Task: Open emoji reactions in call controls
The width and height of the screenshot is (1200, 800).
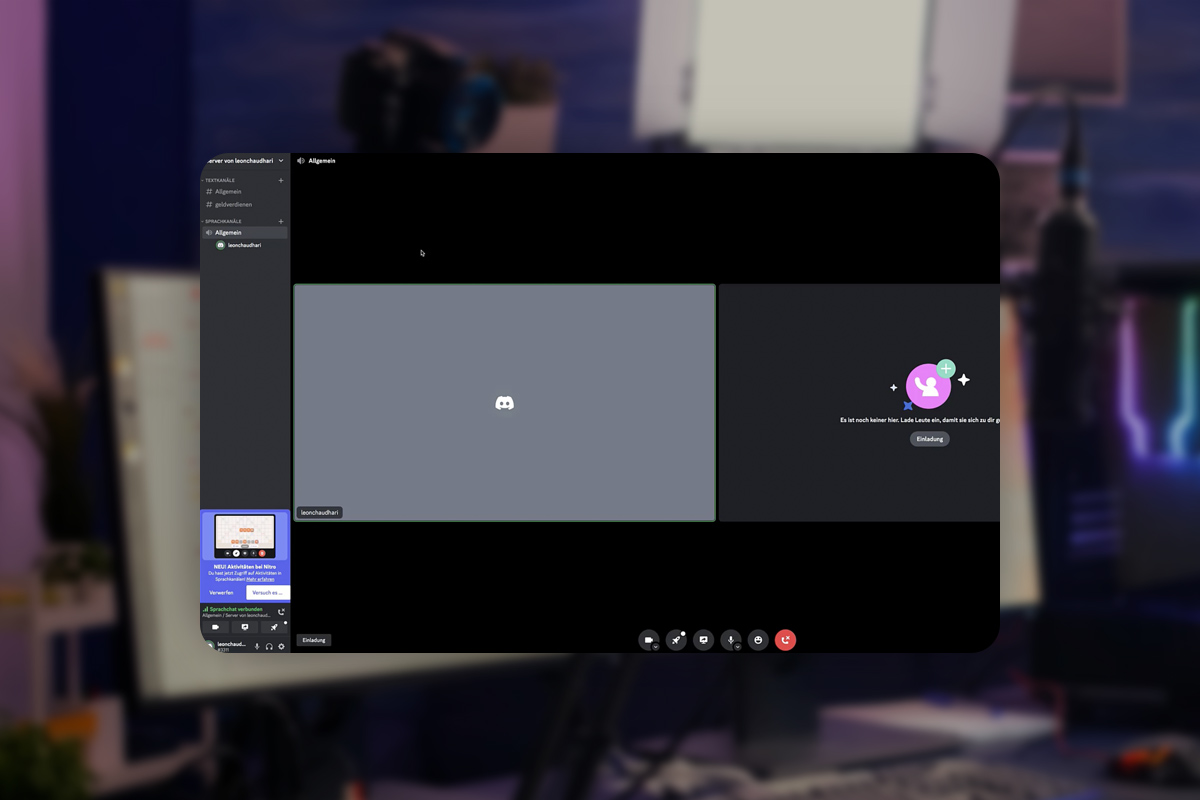Action: pyautogui.click(x=758, y=640)
